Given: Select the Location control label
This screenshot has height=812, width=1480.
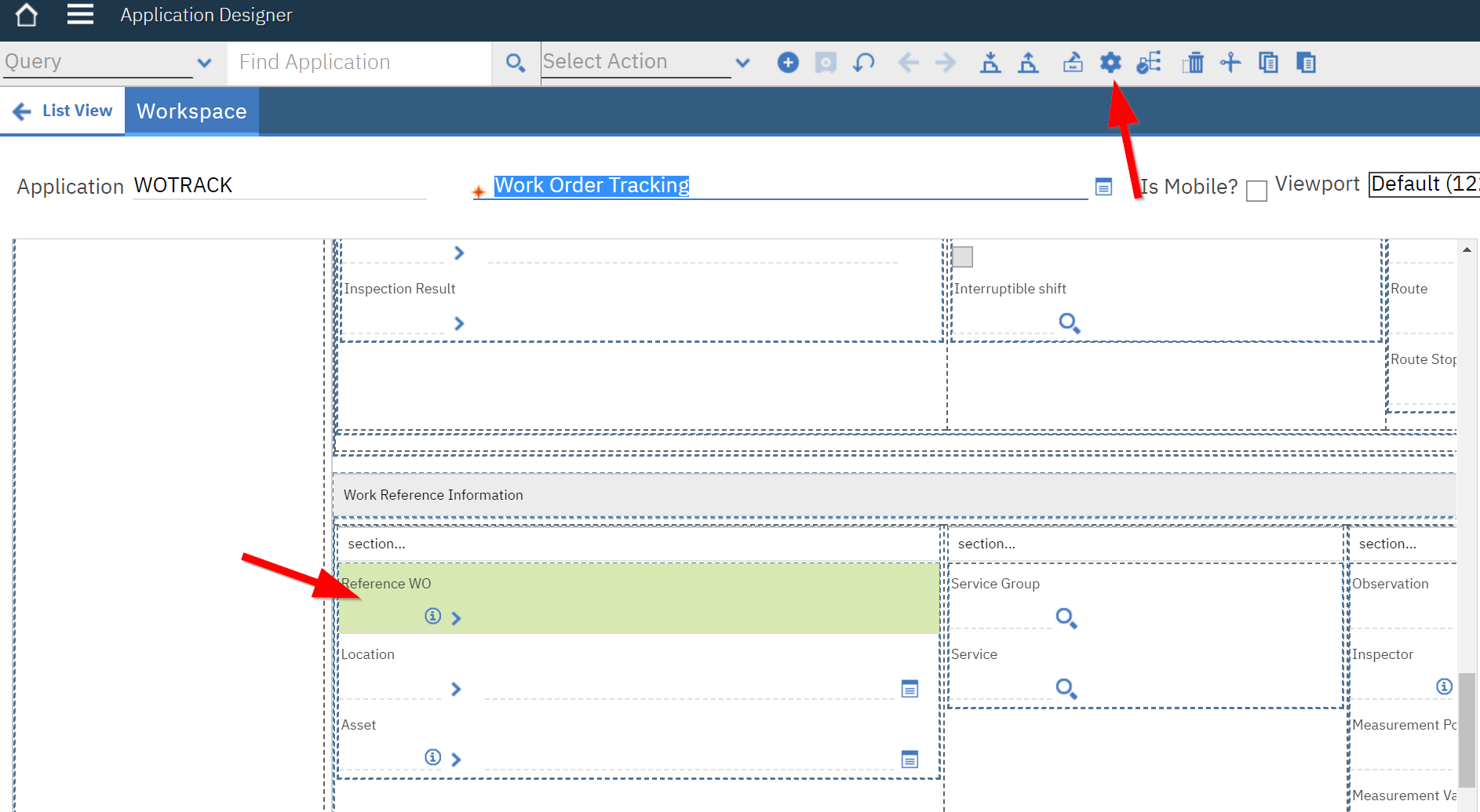Looking at the screenshot, I should coord(368,654).
